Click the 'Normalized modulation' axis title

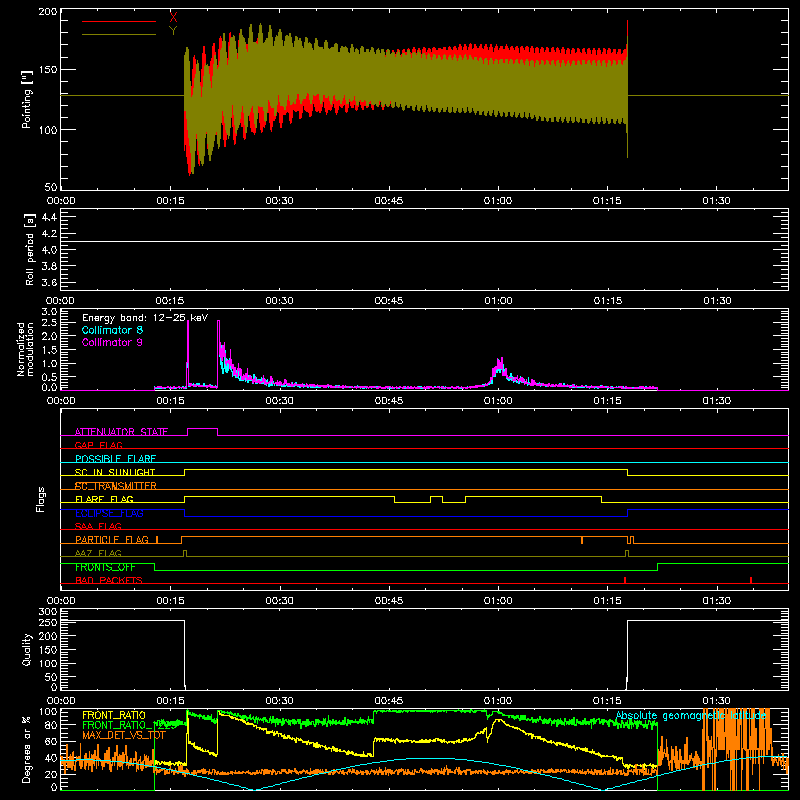26,349
